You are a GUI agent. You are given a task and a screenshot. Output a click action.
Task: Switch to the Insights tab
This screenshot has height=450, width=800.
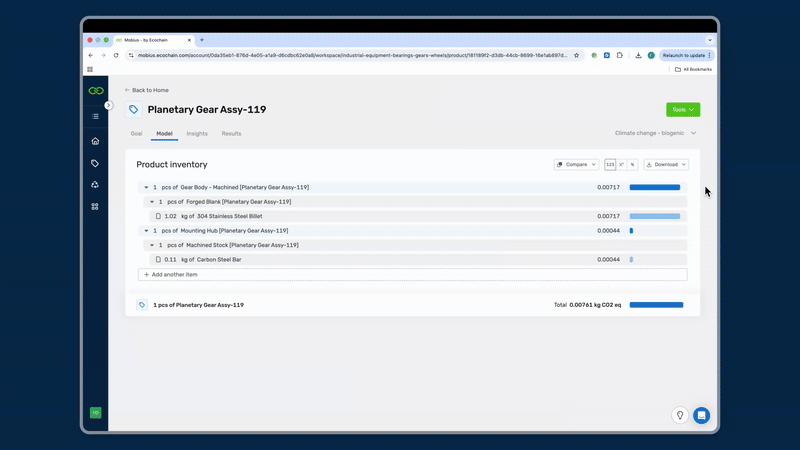coord(197,133)
